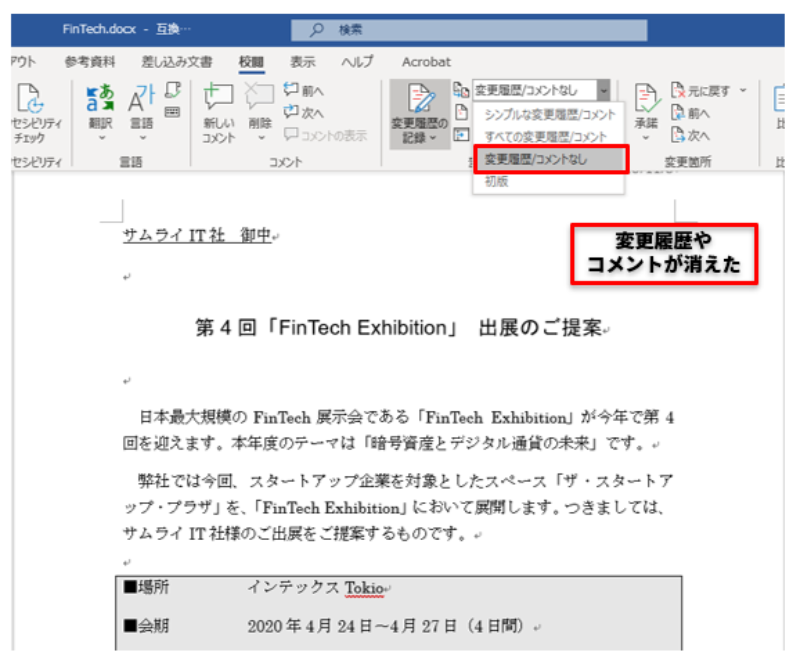This screenshot has height=663, width=800.
Task: Go to next comment with 次へ
Action: coord(304,112)
